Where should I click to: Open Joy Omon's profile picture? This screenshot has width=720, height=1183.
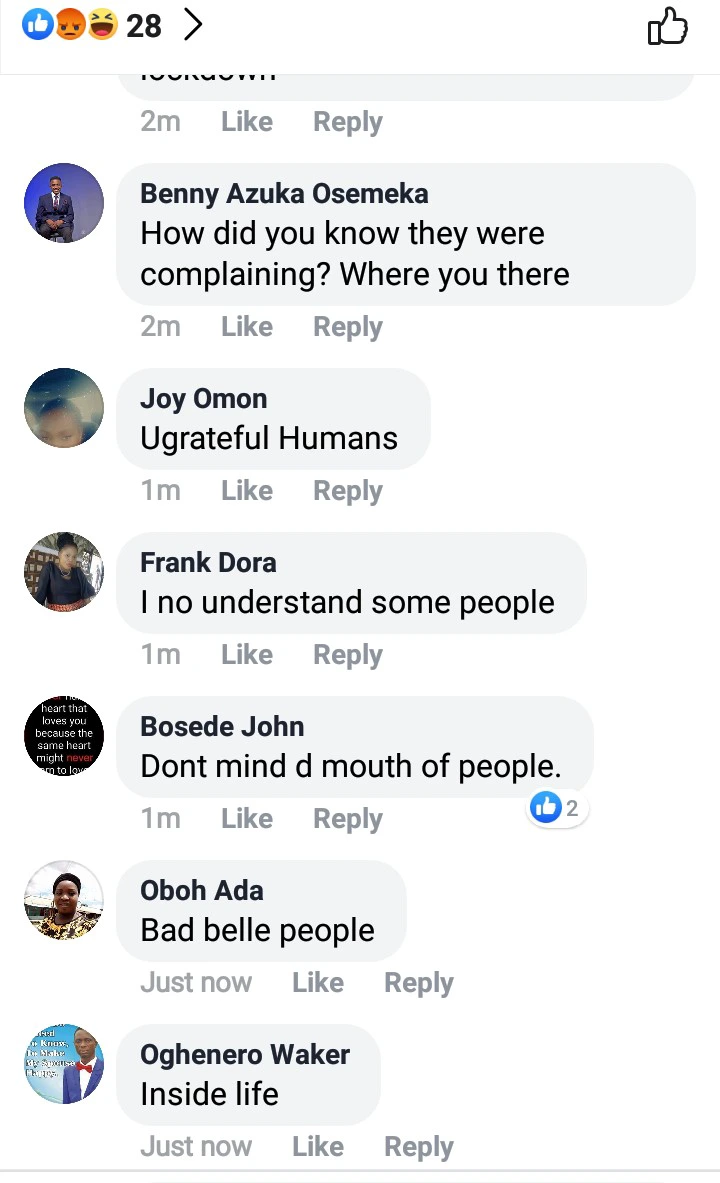click(64, 408)
